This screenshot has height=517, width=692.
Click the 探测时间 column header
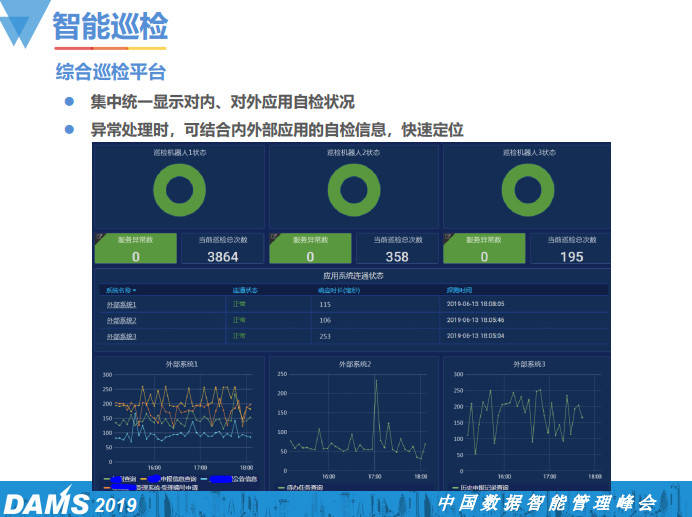(x=461, y=290)
